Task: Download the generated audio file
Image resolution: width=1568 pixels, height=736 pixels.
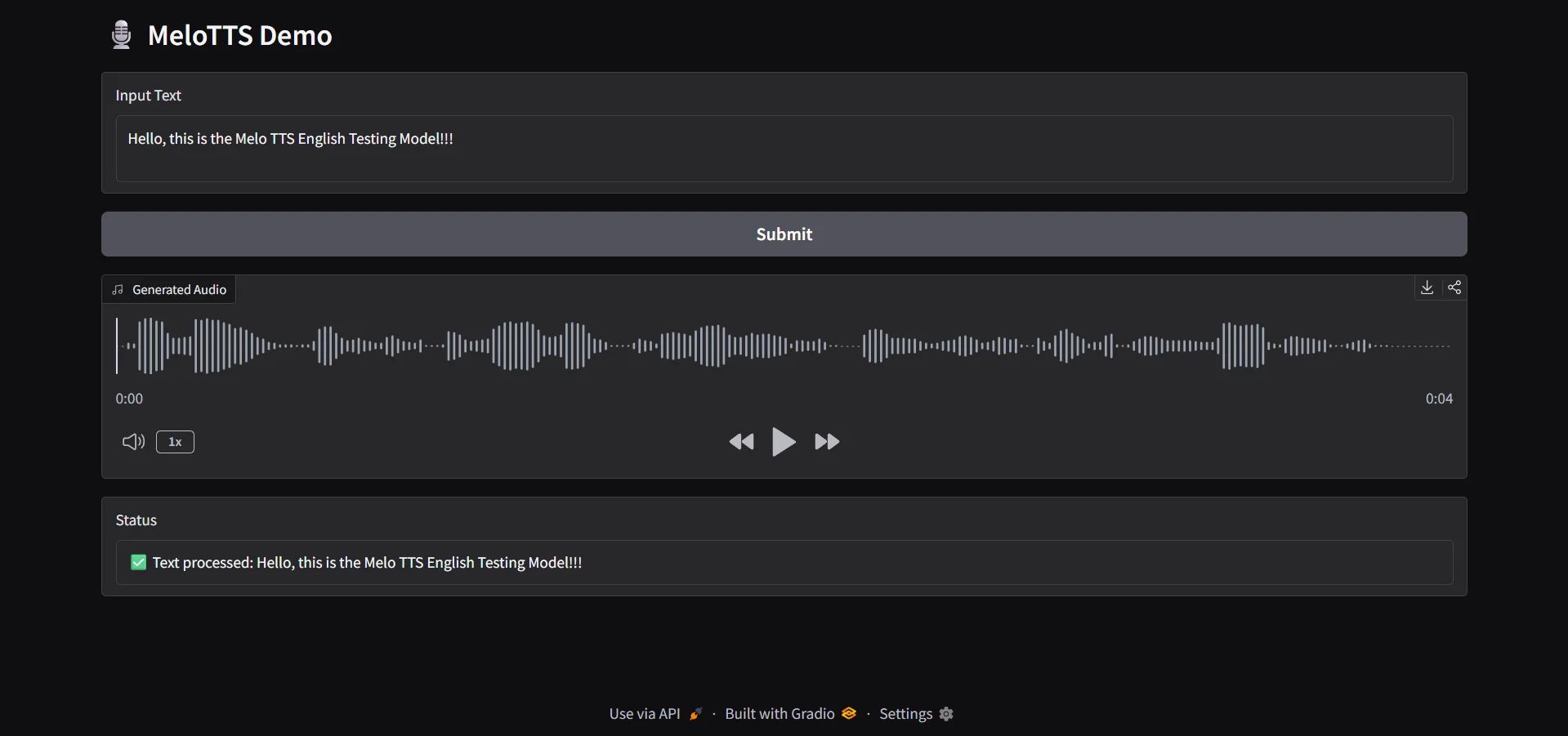Action: click(x=1427, y=288)
